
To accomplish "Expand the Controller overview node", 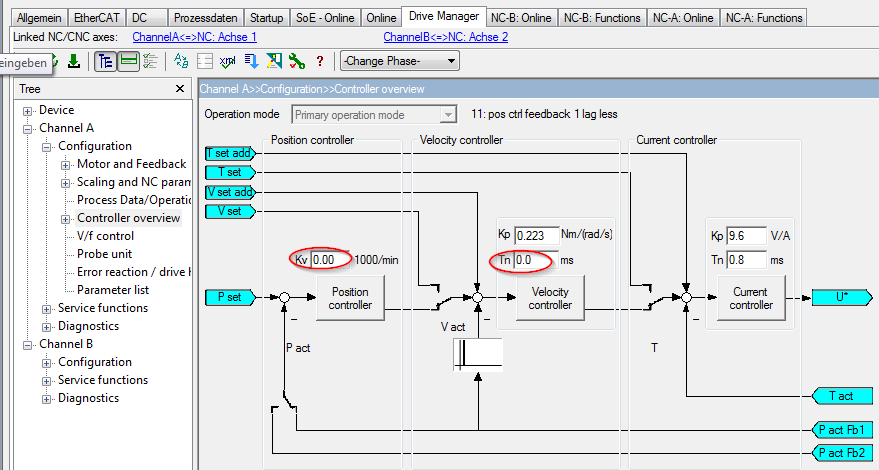I will click(66, 219).
